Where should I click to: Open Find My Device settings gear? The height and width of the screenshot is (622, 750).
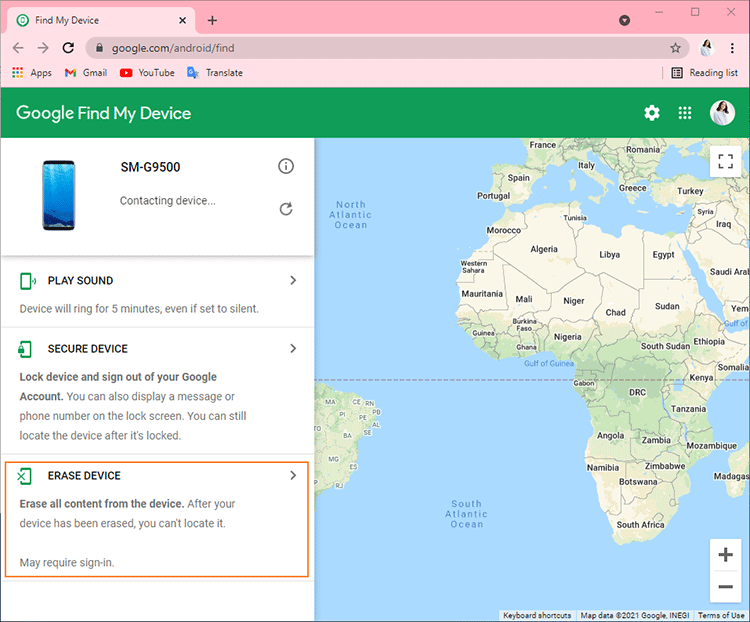tap(651, 113)
